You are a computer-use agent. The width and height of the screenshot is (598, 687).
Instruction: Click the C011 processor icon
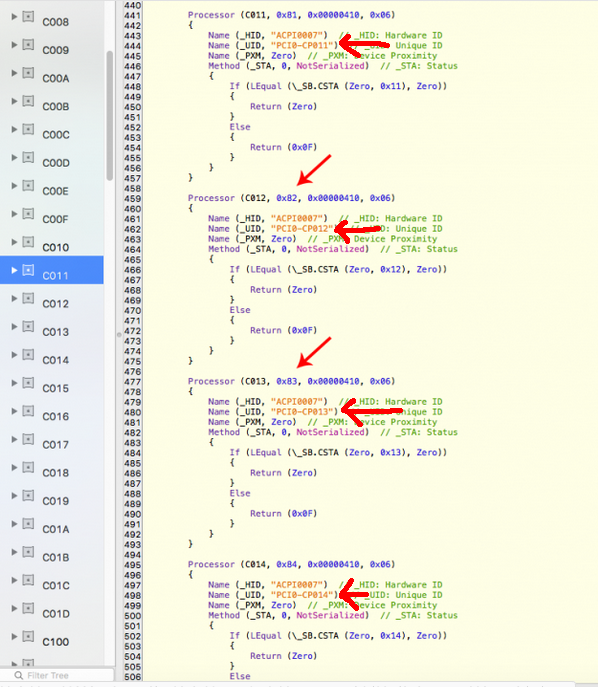point(28,270)
